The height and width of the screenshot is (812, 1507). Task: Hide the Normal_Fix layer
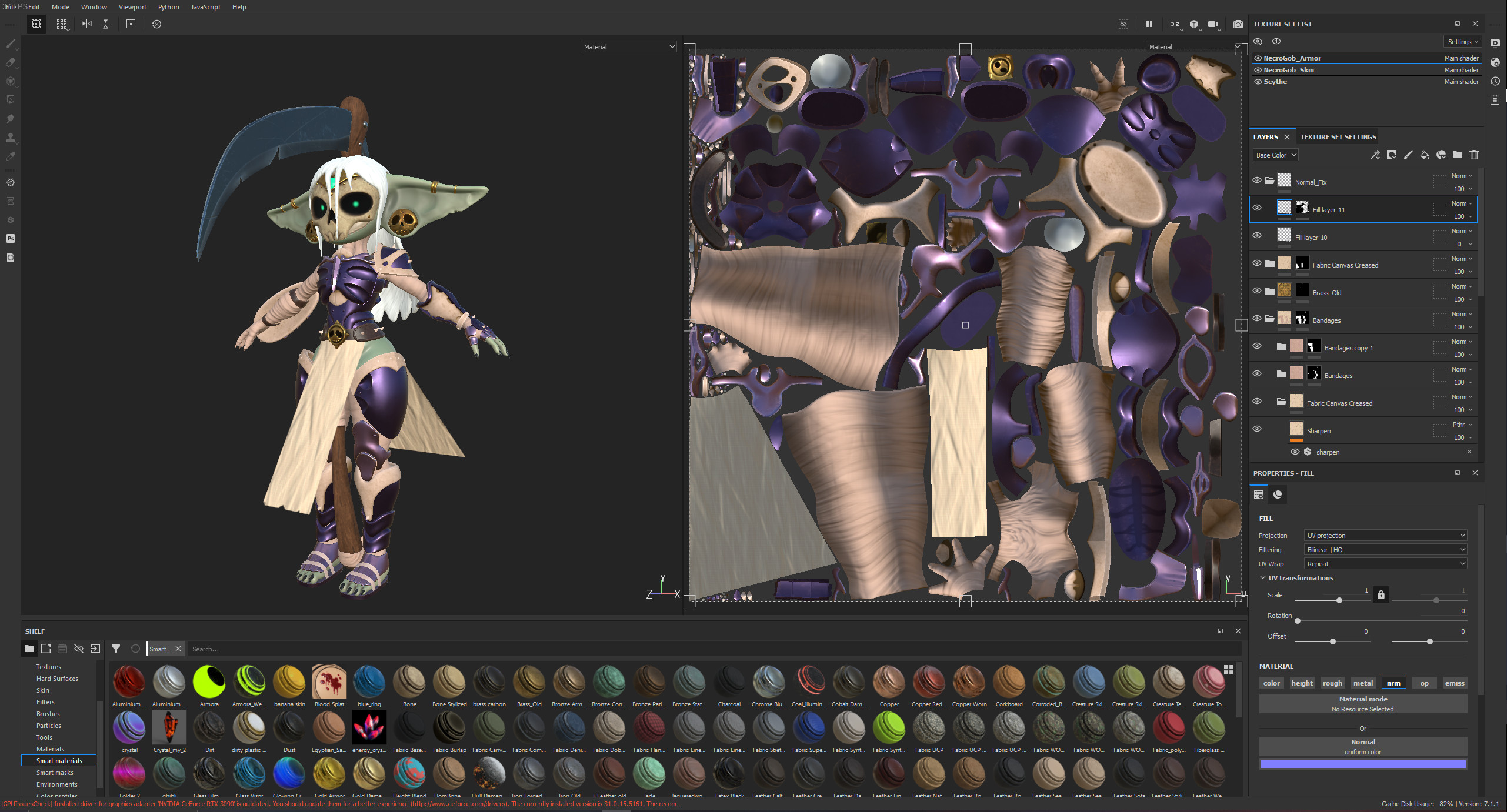pyautogui.click(x=1257, y=181)
